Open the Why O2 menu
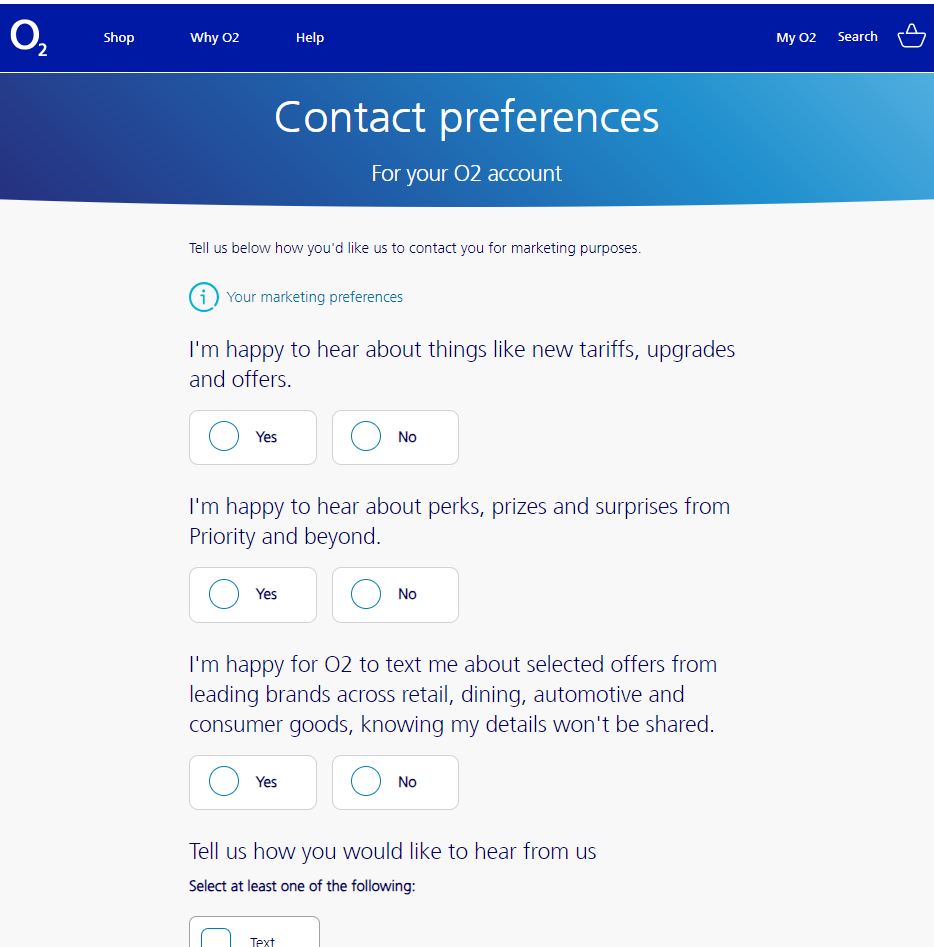Viewport: 934px width, 947px height. tap(214, 37)
